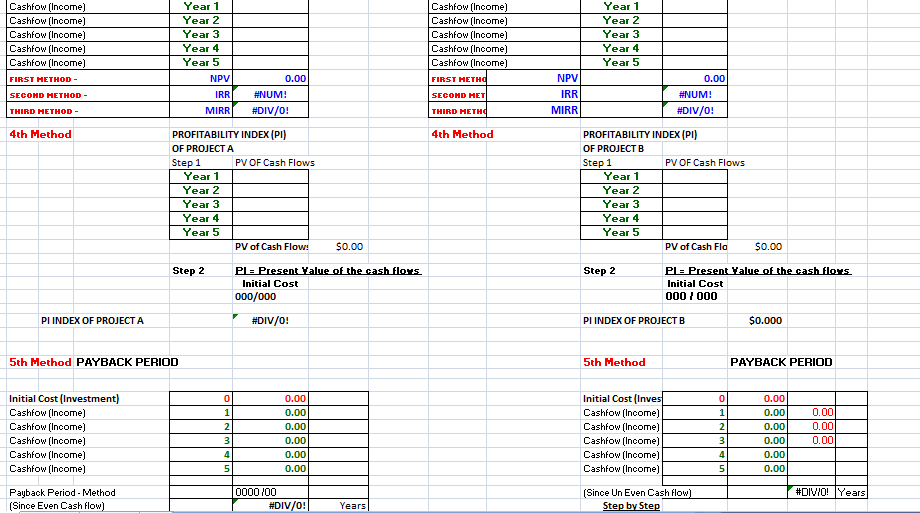
Task: Click the red 0.00 in payback row 3
Action: click(823, 441)
